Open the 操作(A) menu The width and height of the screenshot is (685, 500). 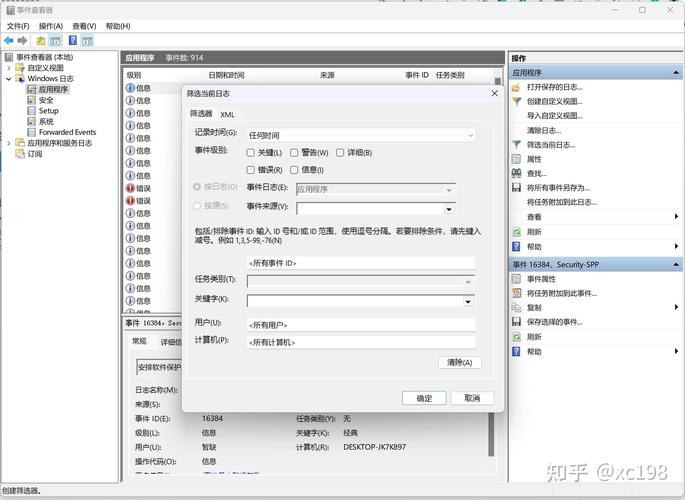50,26
